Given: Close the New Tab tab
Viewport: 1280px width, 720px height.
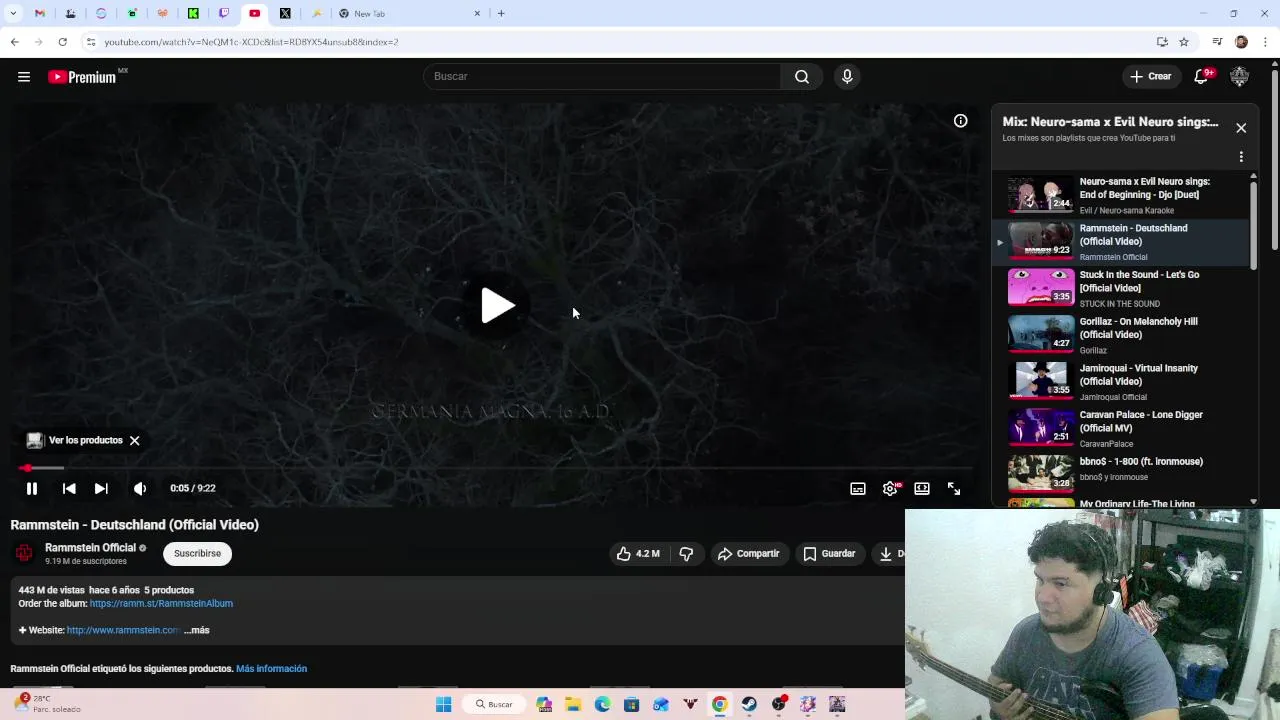Looking at the screenshot, I should point(477,13).
